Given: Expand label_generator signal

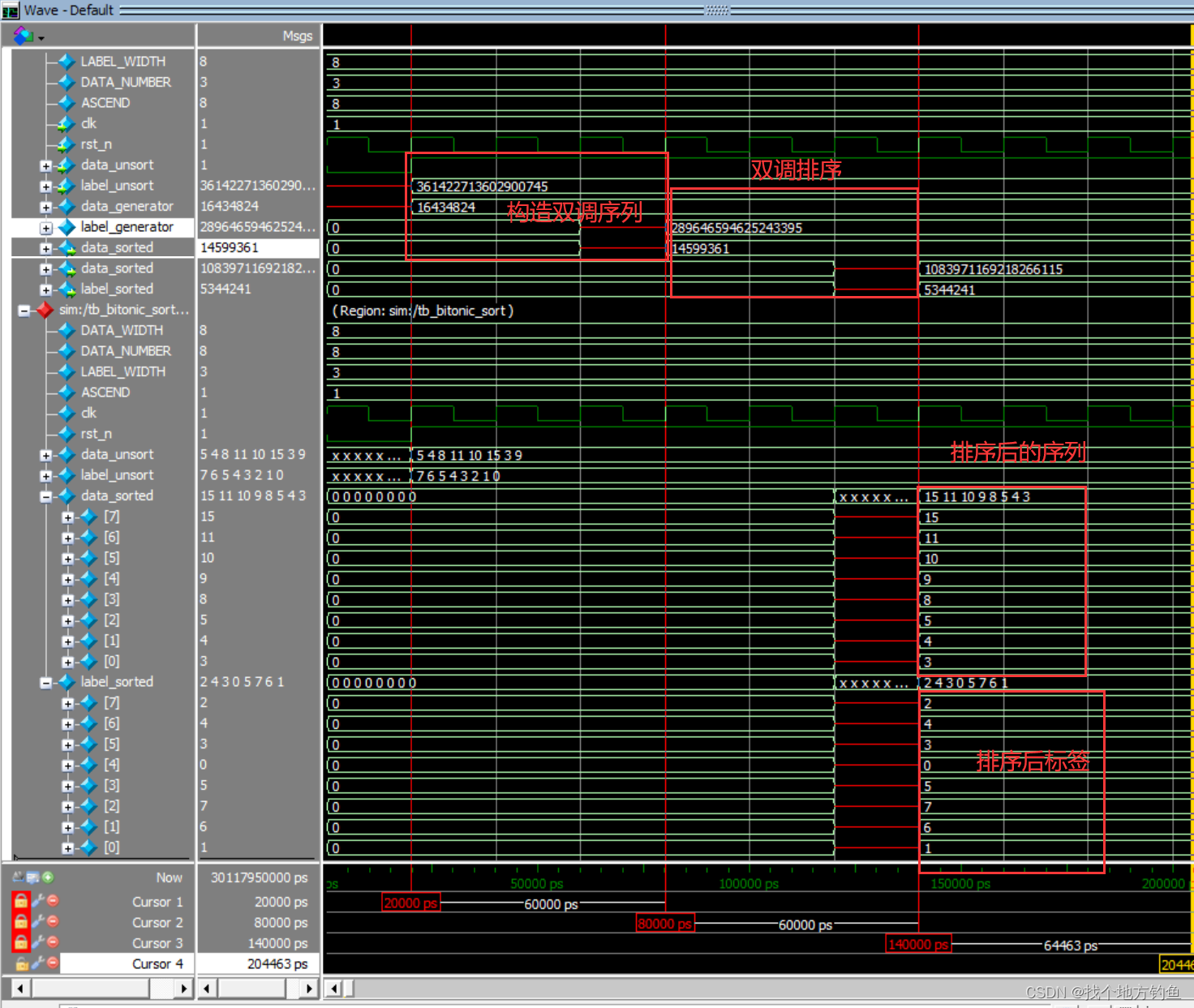Looking at the screenshot, I should point(45,228).
